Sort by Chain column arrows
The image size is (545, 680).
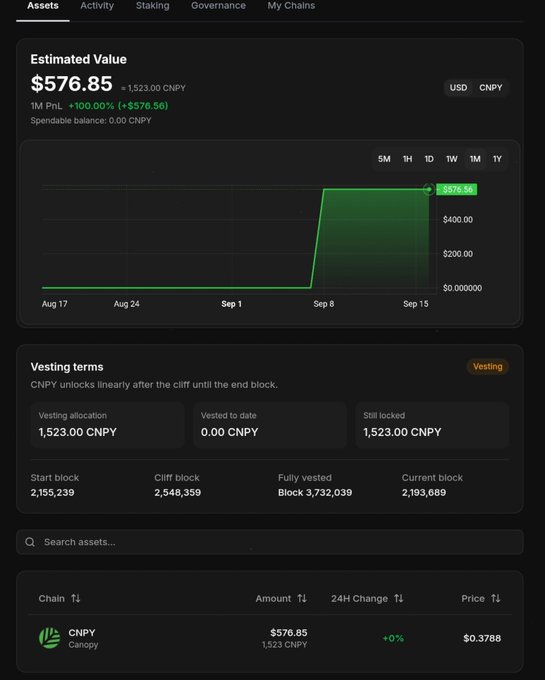point(76,598)
